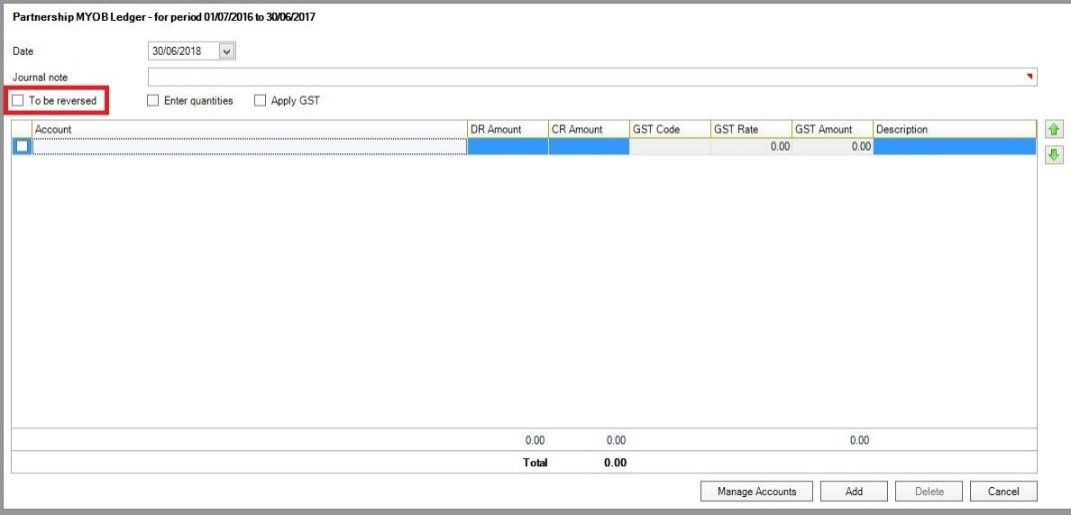Click the green move-row-up arrow icon
Image resolution: width=1071 pixels, height=515 pixels.
click(x=1053, y=129)
